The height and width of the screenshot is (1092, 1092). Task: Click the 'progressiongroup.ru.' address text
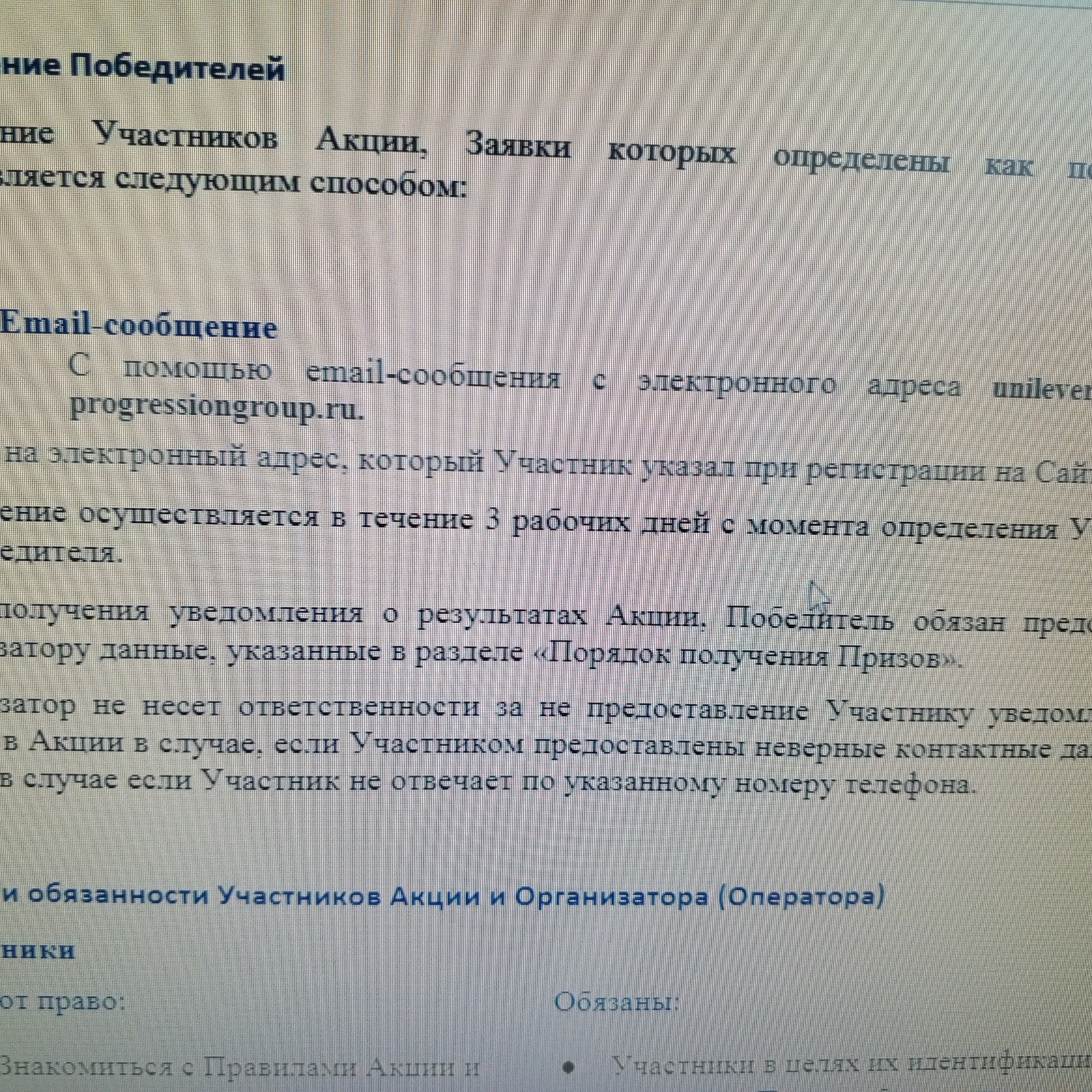point(216,409)
